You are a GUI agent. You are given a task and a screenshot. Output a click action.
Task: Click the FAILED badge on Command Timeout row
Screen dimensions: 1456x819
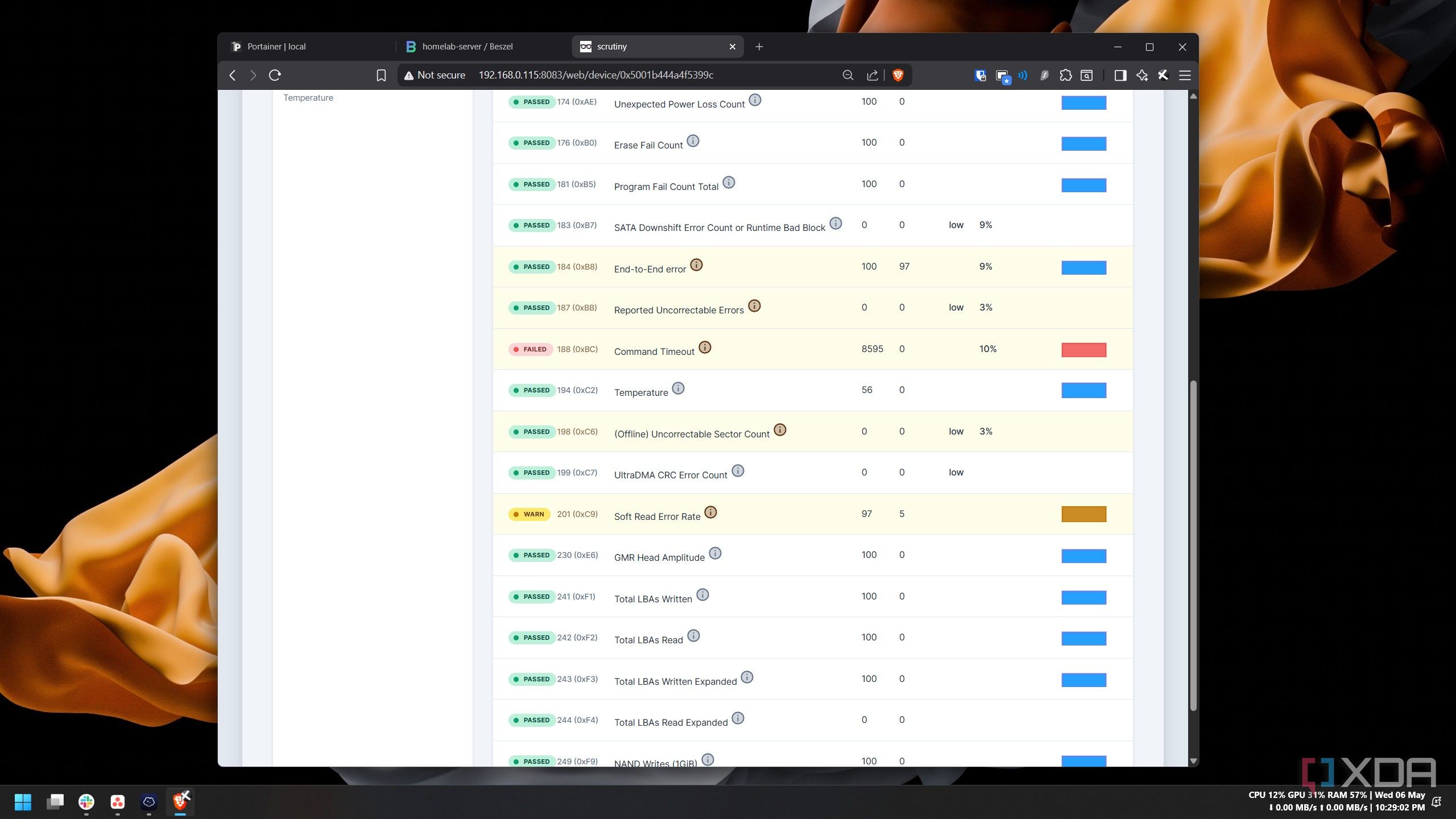pyautogui.click(x=530, y=349)
